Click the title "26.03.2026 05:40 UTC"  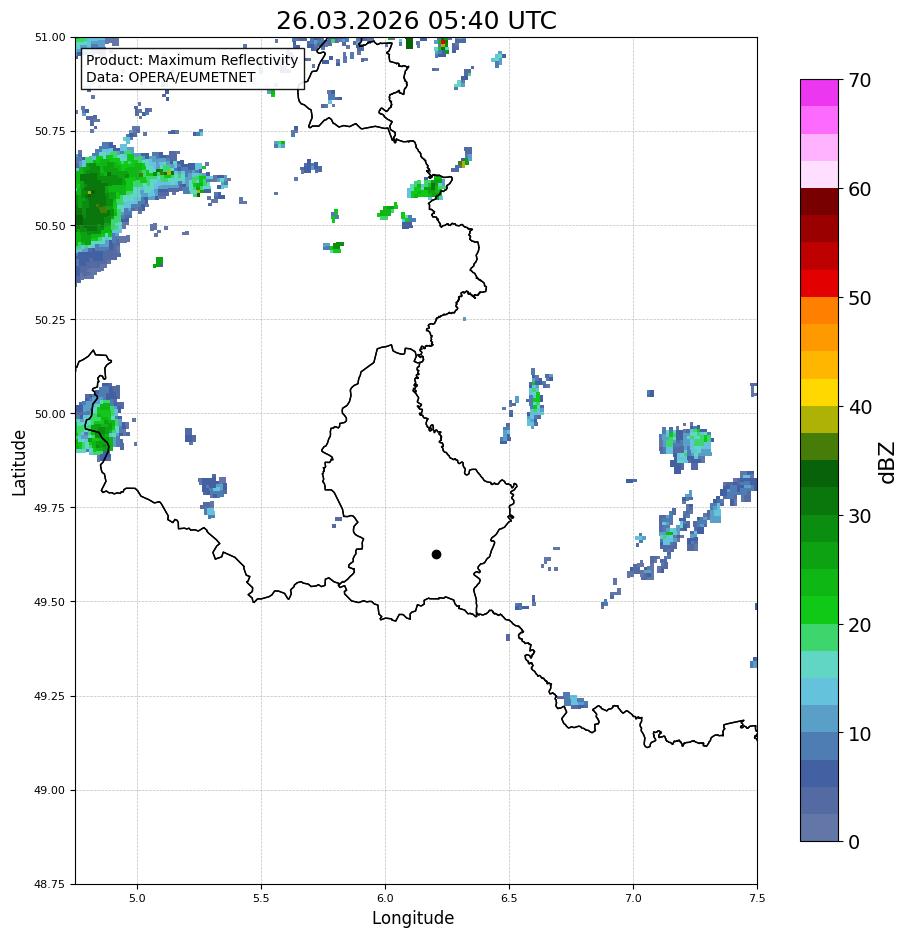click(416, 20)
